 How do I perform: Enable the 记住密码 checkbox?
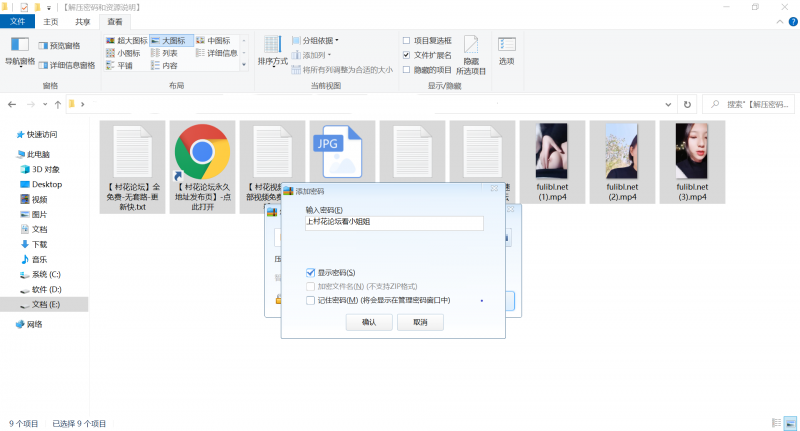(x=311, y=299)
